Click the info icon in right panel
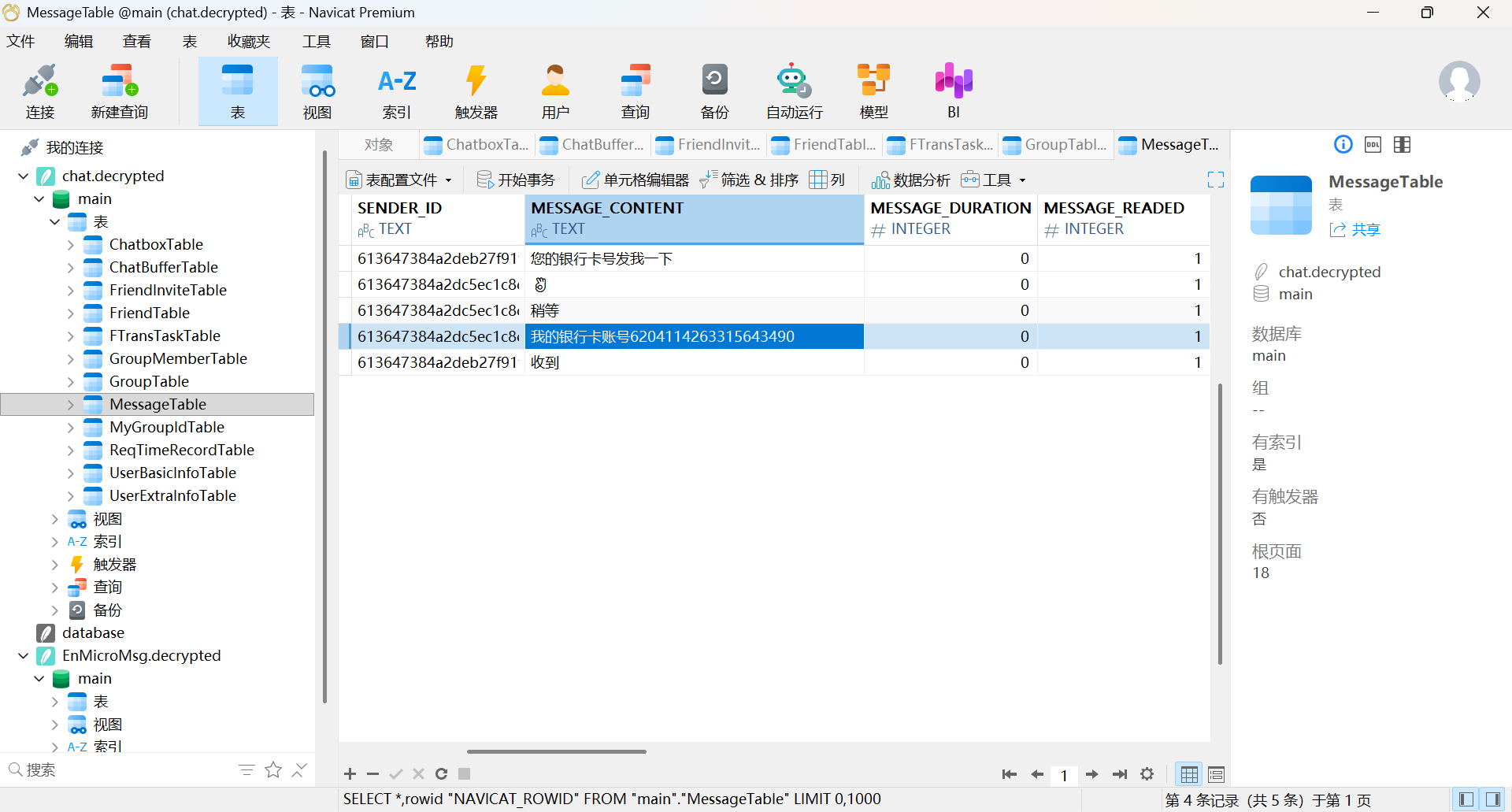1512x812 pixels. click(1343, 144)
